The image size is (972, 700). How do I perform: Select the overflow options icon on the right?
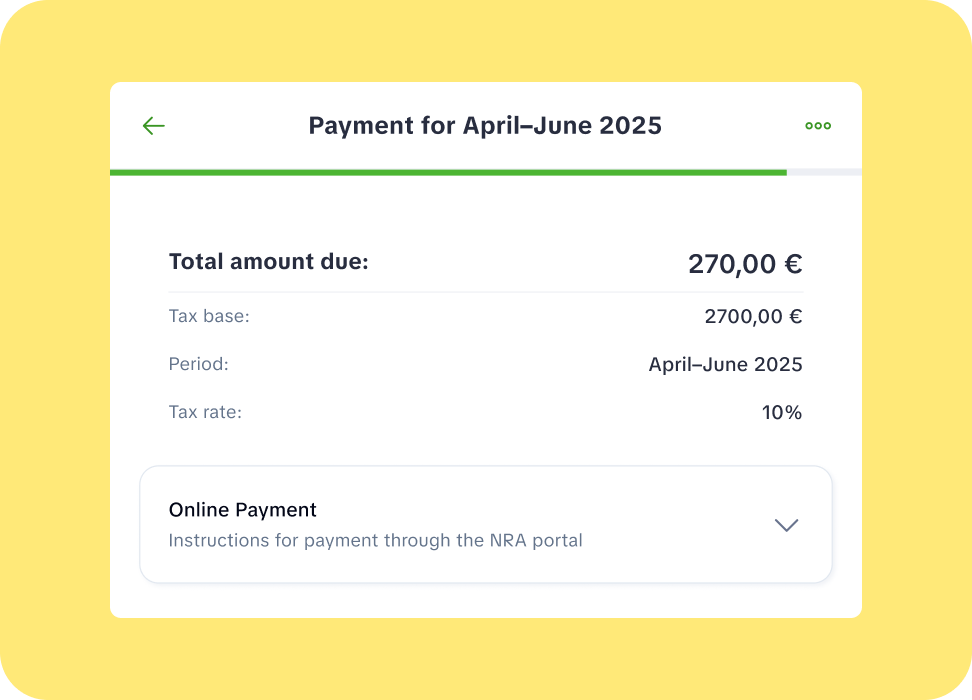pyautogui.click(x=818, y=126)
